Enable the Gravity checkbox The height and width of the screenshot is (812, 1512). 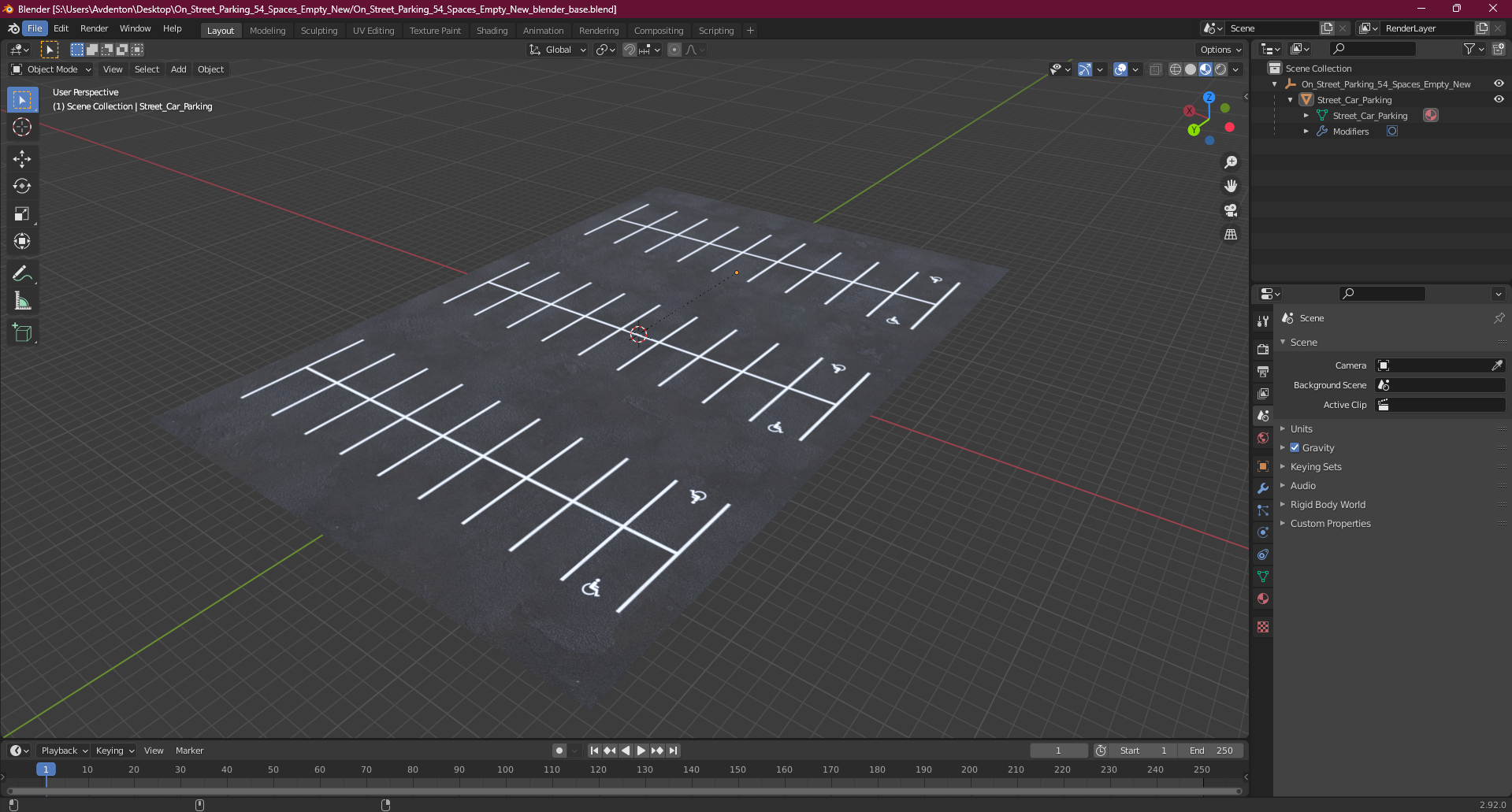1295,447
